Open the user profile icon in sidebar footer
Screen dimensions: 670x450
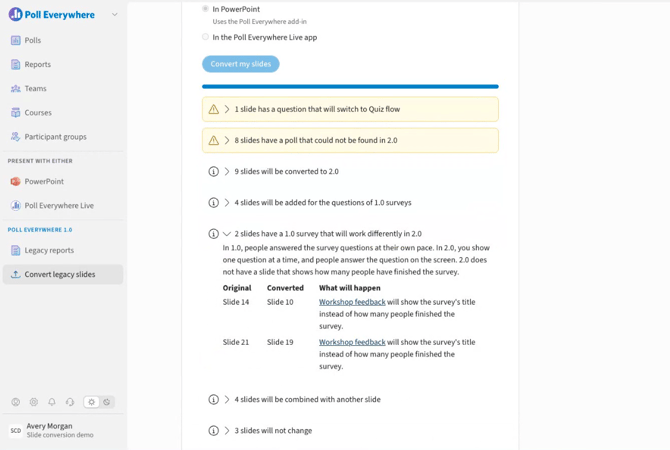[16, 402]
